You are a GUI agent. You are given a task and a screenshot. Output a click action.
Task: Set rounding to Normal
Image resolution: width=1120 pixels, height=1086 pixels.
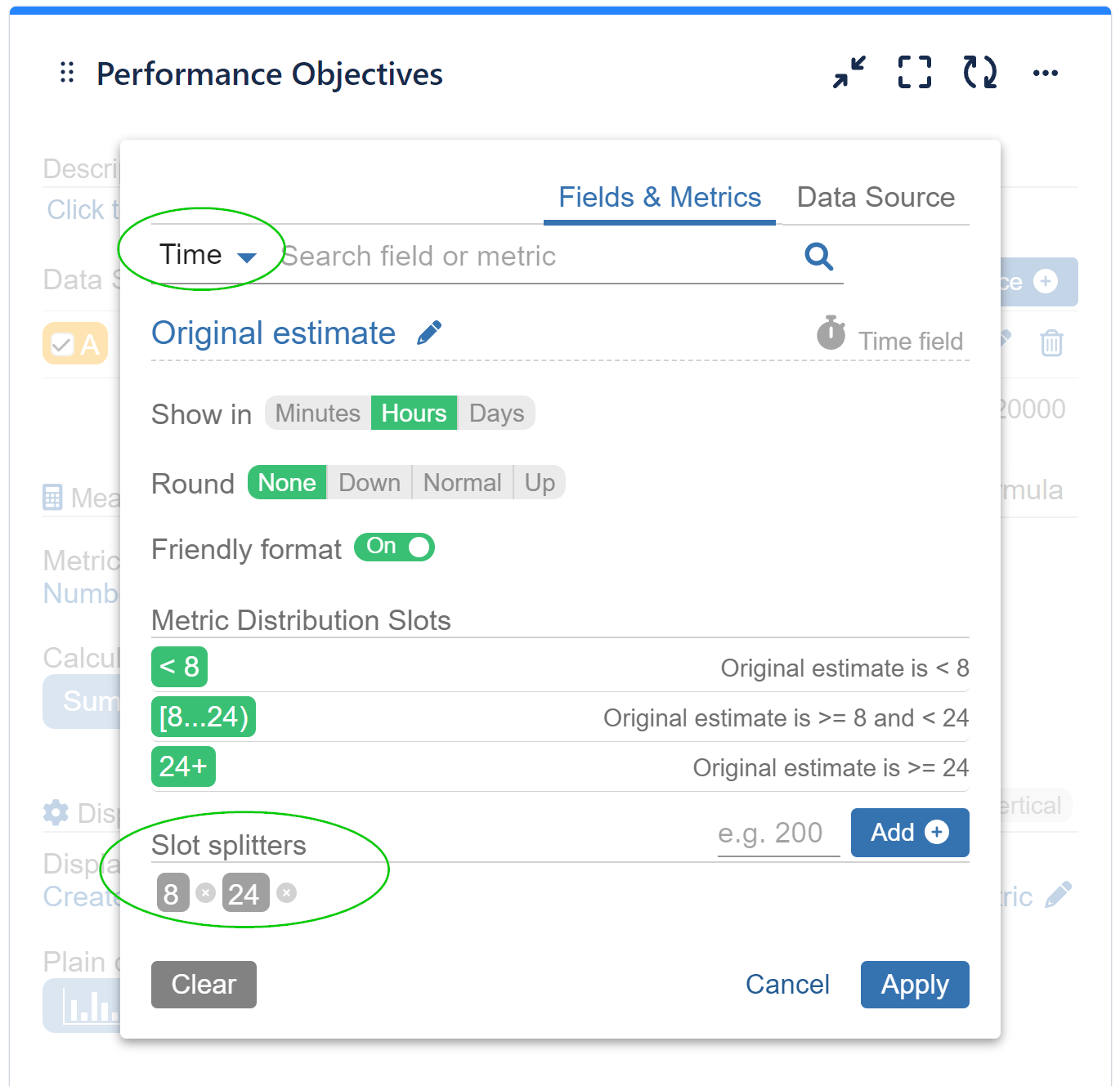click(462, 482)
